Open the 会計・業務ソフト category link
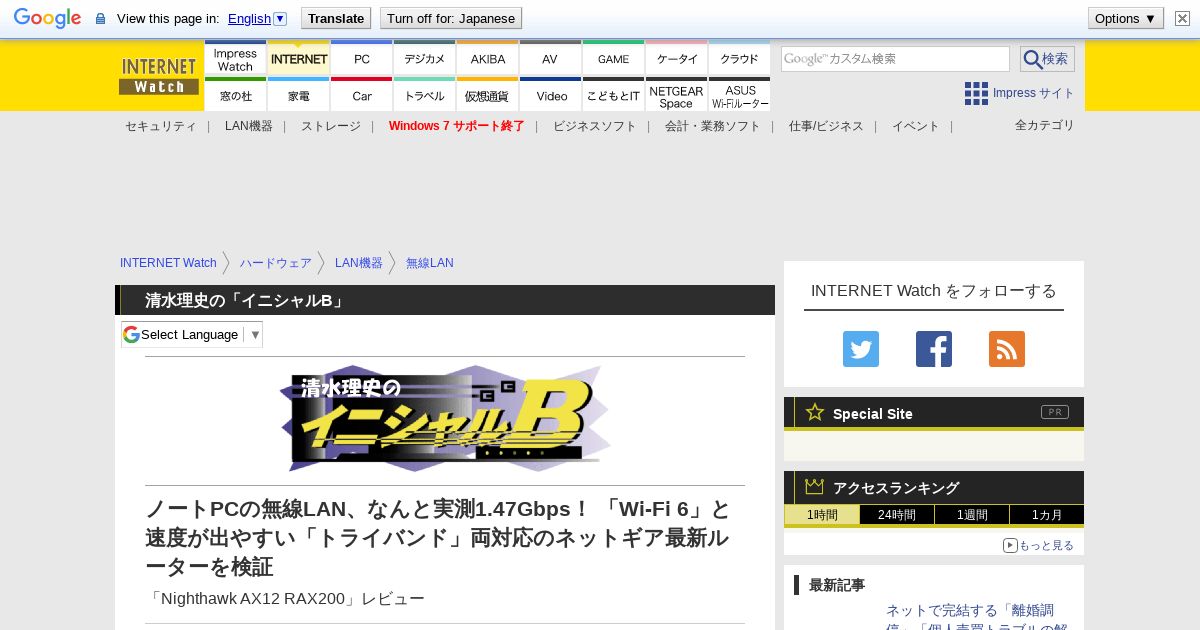The image size is (1200, 630). coord(713,126)
